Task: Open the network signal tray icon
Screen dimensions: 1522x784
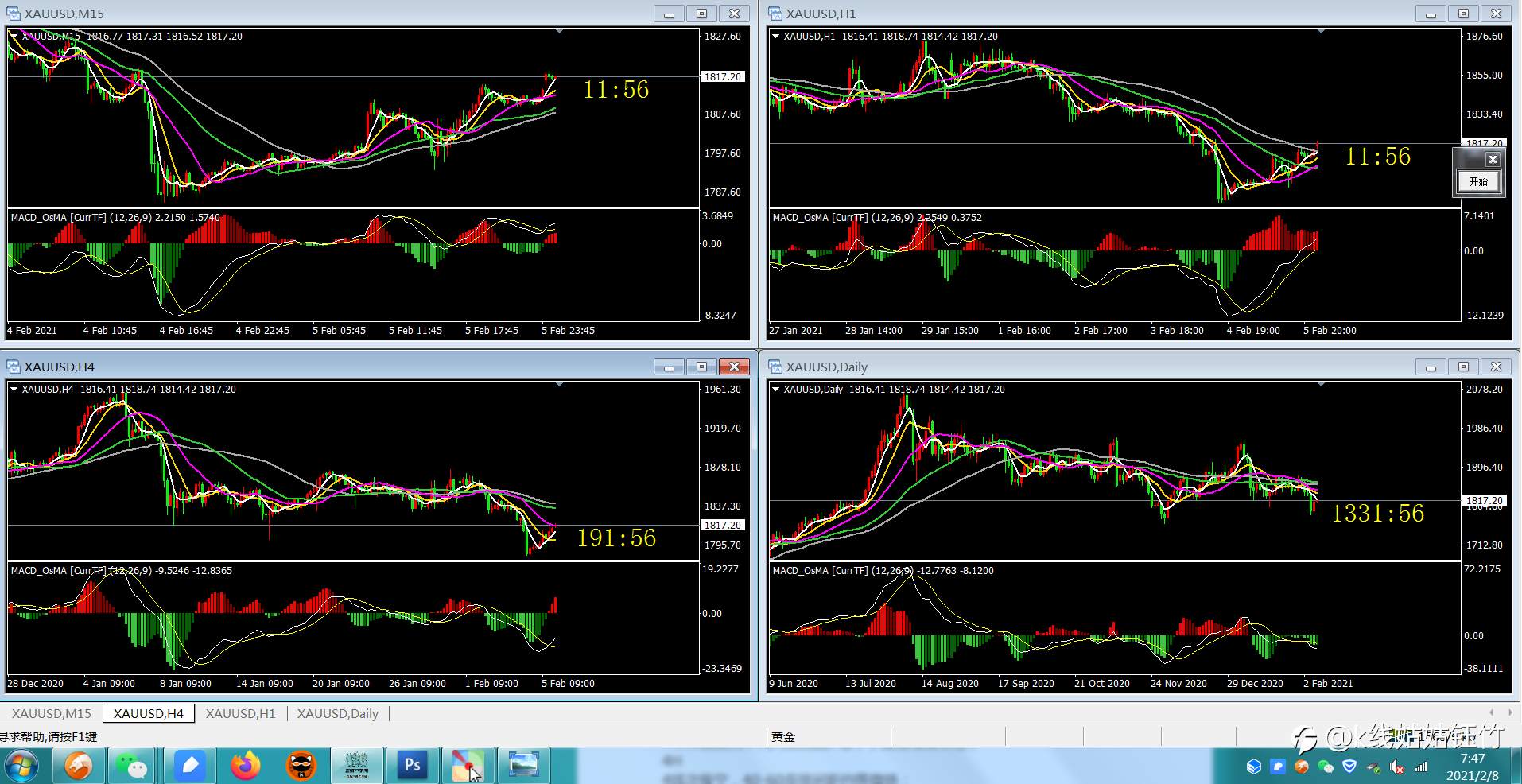Action: tap(1421, 767)
